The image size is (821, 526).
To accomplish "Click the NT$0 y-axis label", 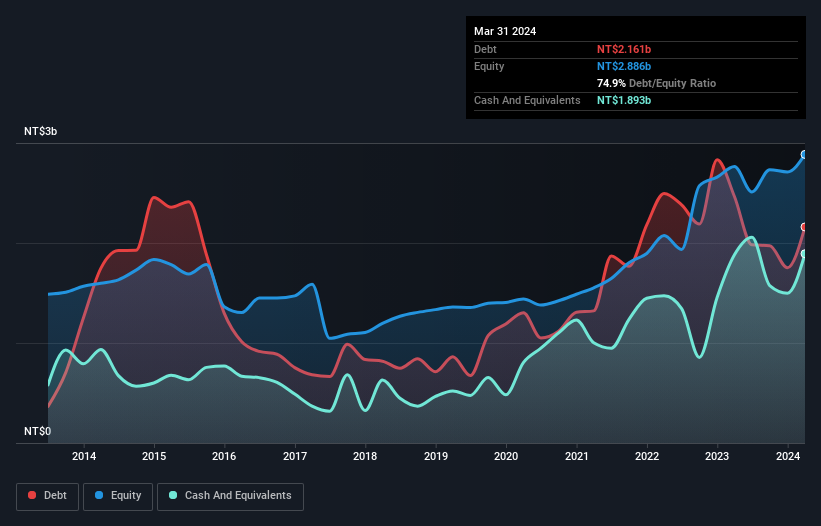I will 37,431.
